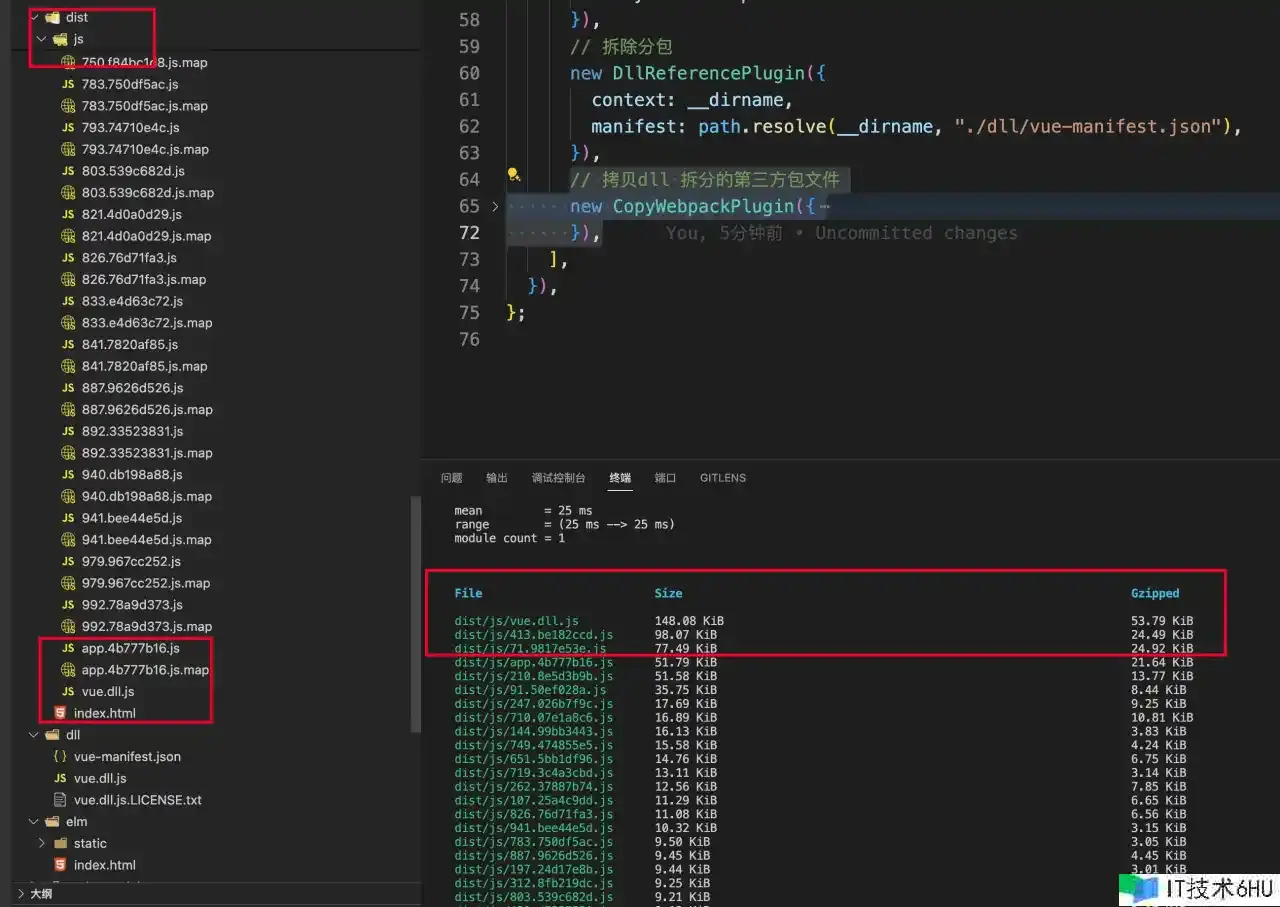
Task: Switch to the GITLENS tab
Action: [723, 478]
